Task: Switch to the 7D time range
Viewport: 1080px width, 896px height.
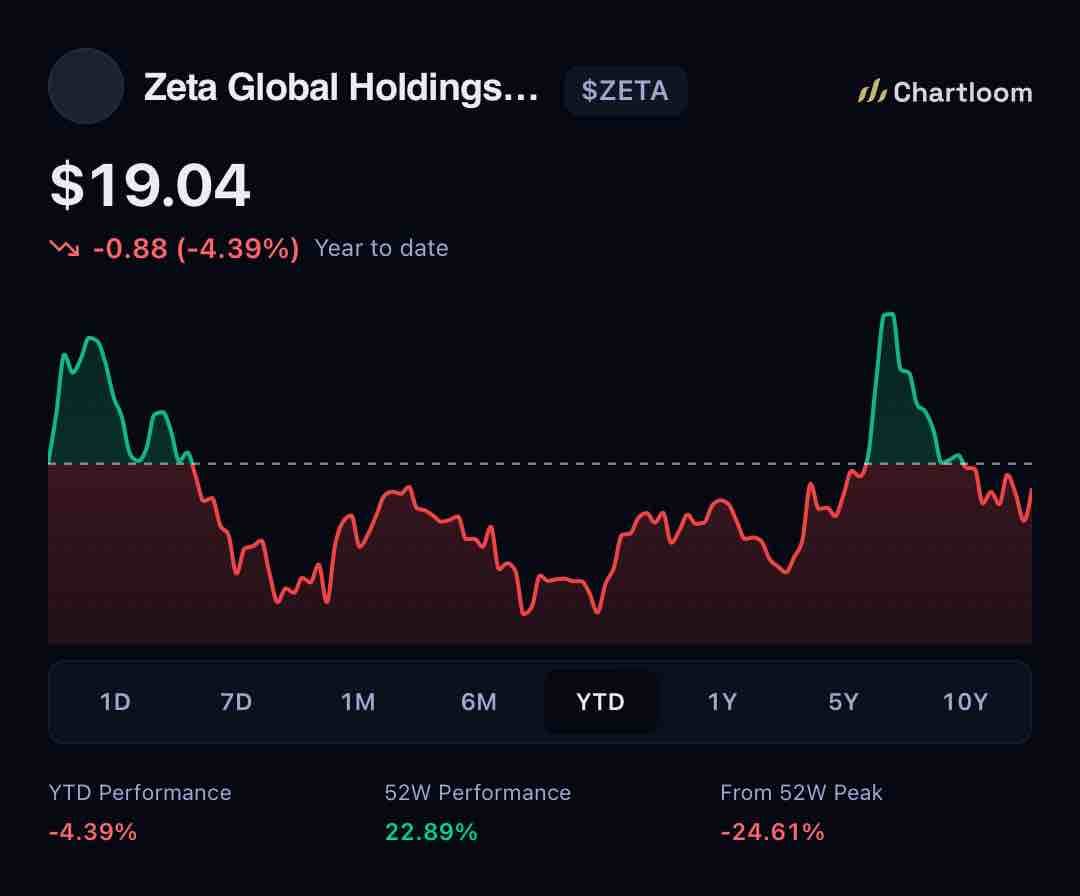Action: point(236,702)
